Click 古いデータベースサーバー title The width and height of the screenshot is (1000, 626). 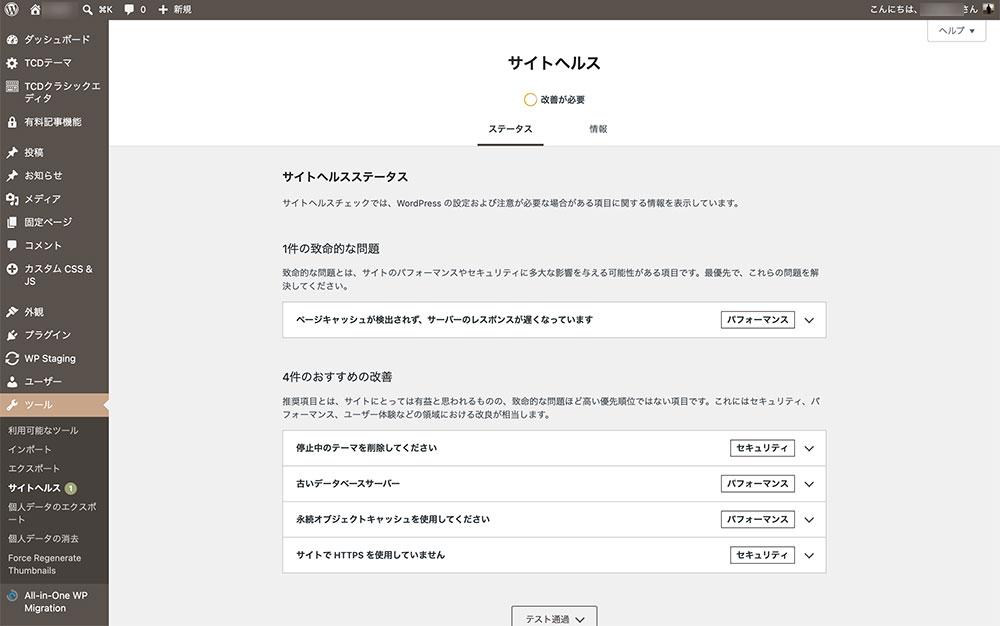point(348,484)
